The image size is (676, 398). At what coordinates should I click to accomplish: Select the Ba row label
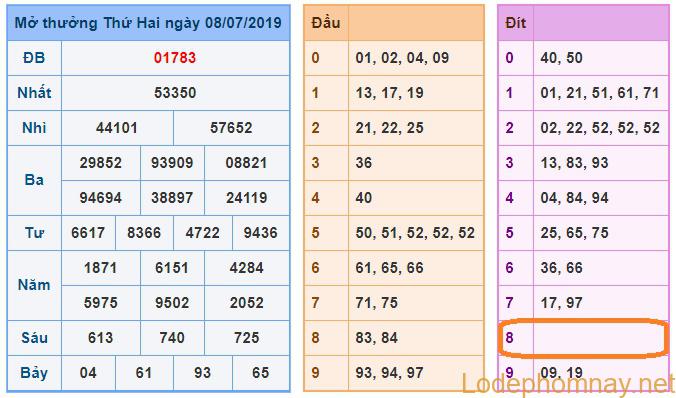tap(34, 180)
